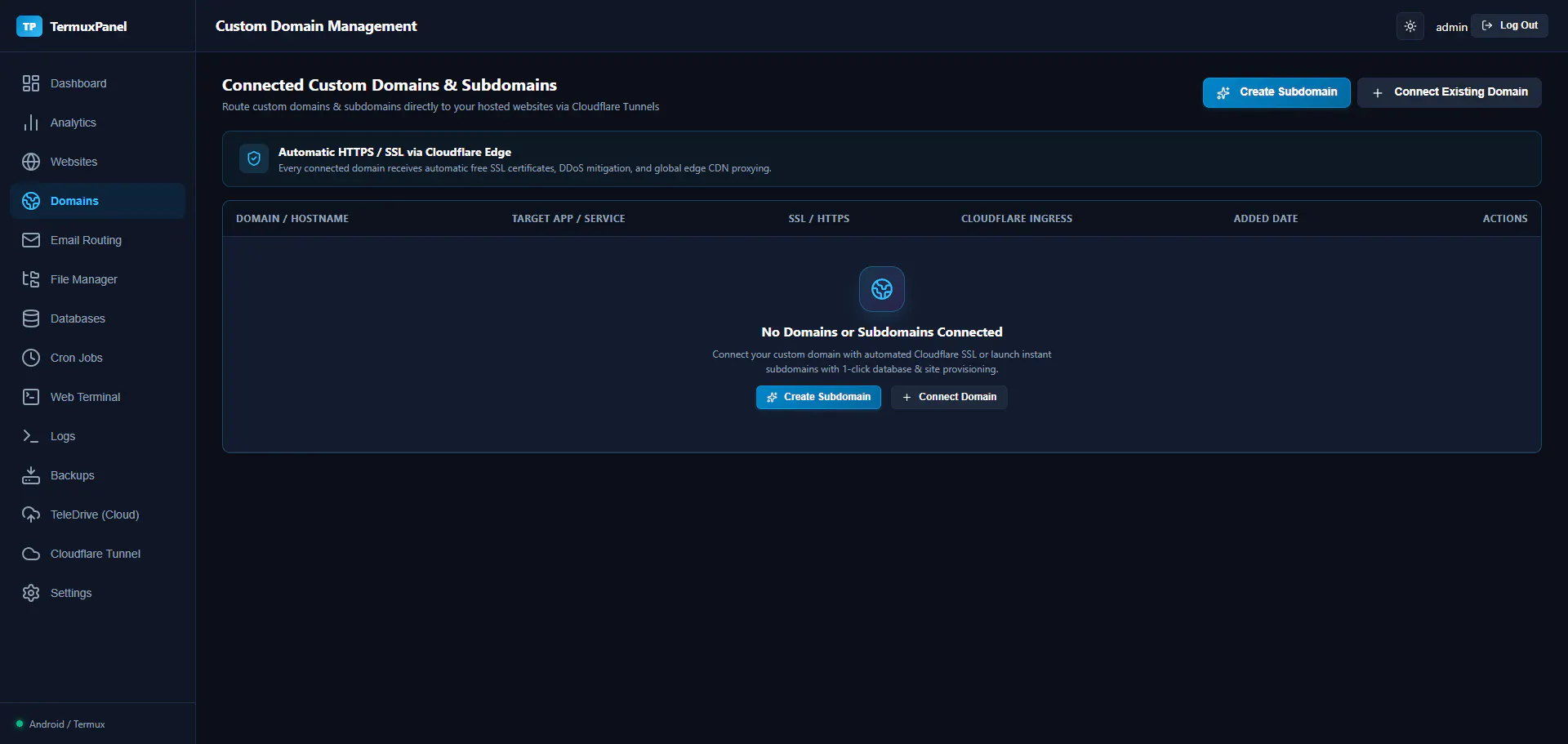This screenshot has width=1568, height=744.
Task: Click the Databases cylinder icon
Action: [31, 319]
